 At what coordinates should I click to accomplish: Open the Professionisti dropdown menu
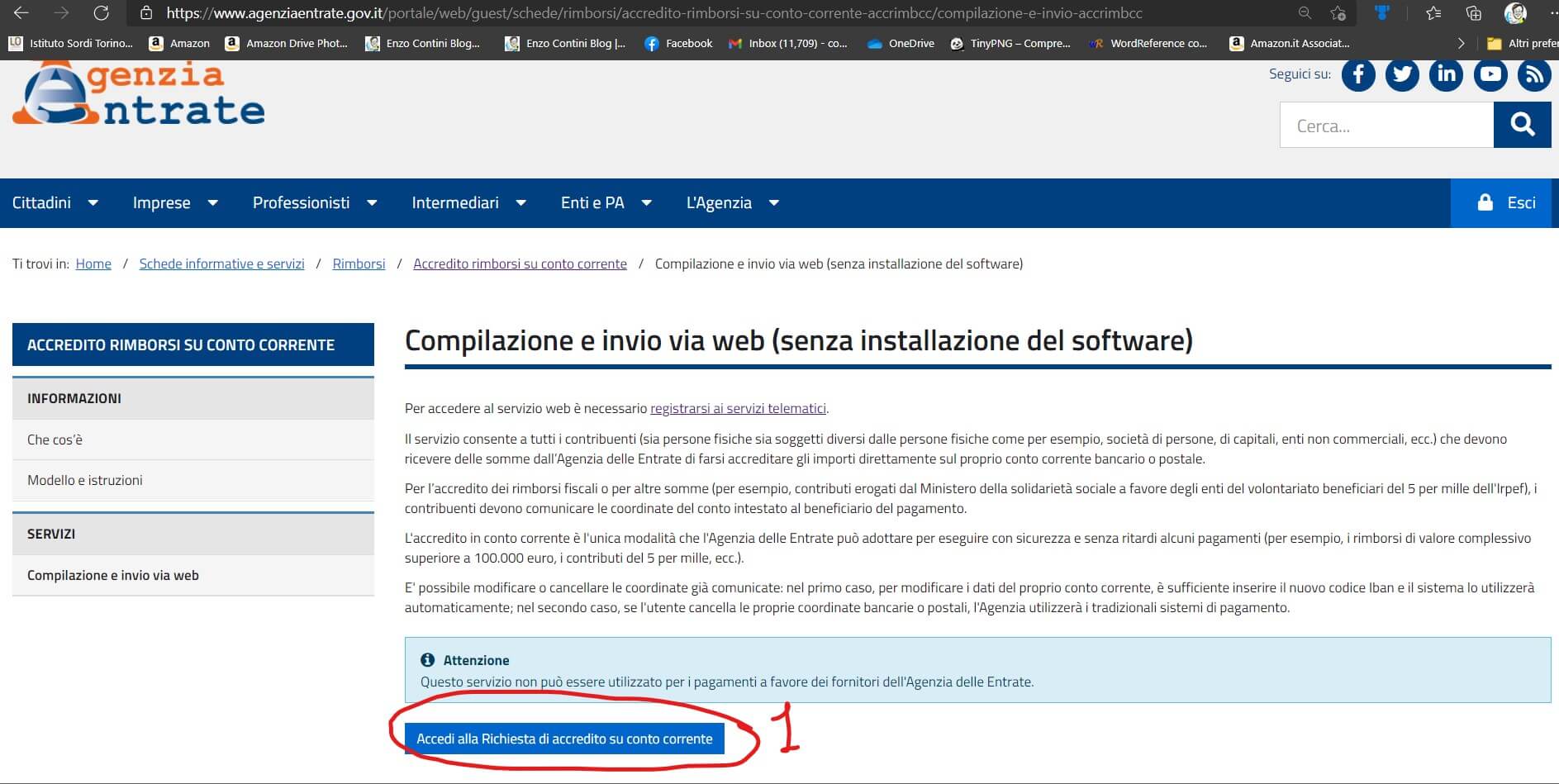point(314,203)
